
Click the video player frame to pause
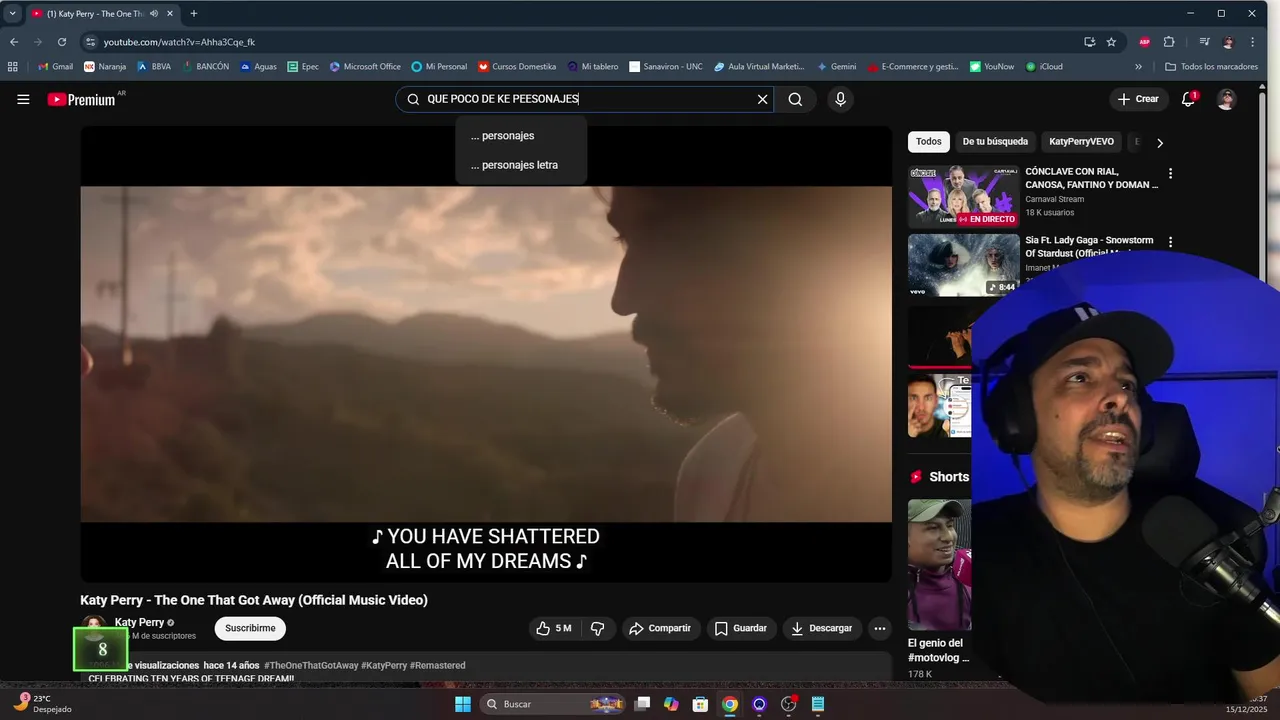(486, 354)
